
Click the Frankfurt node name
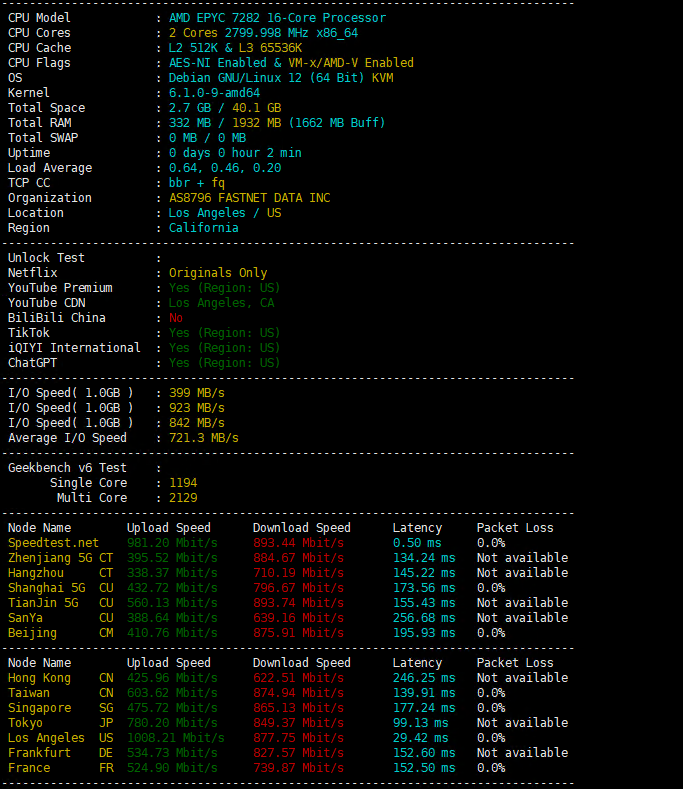40,753
